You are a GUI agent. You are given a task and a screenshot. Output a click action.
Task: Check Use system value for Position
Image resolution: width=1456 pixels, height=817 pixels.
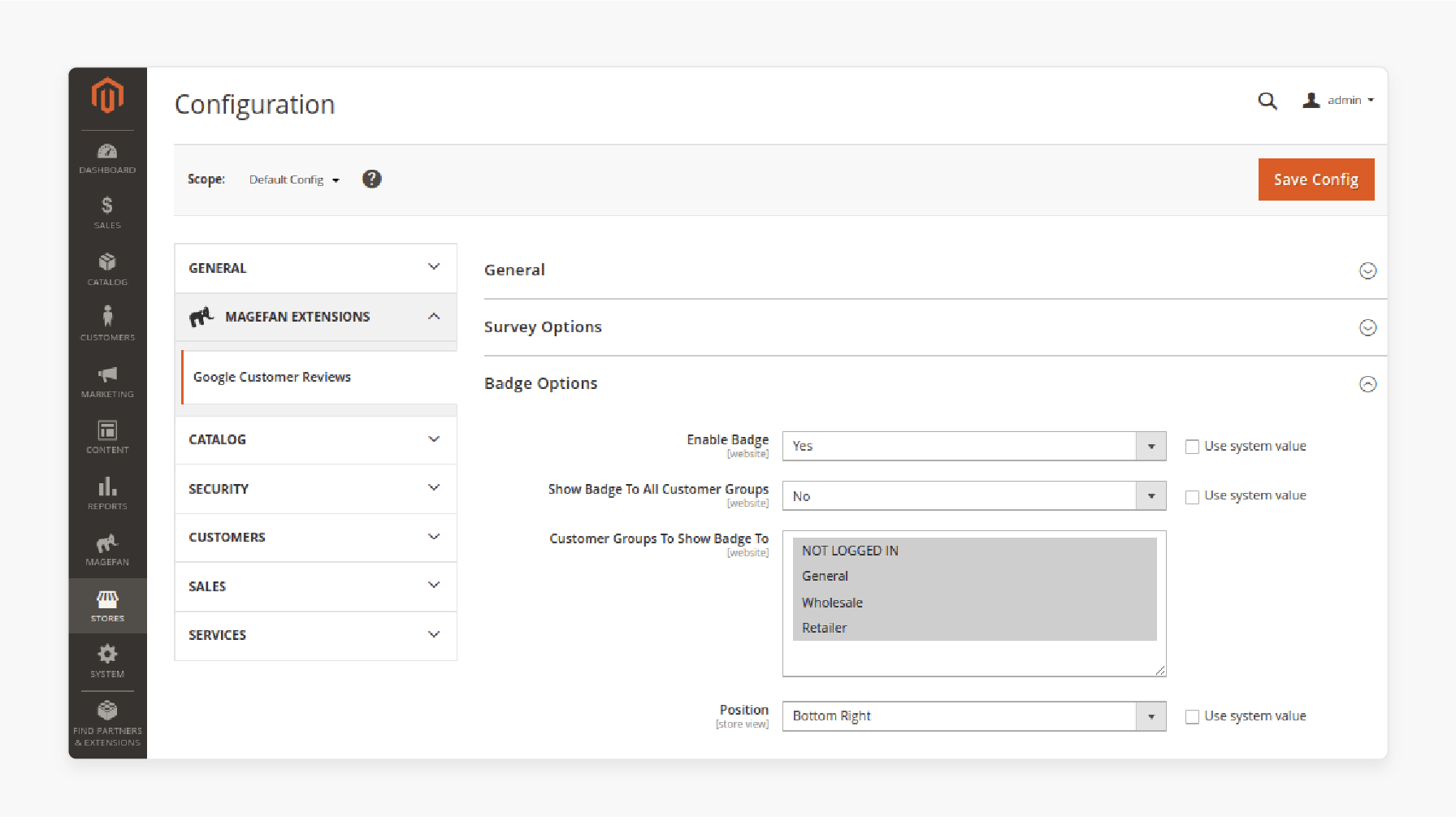[1192, 716]
